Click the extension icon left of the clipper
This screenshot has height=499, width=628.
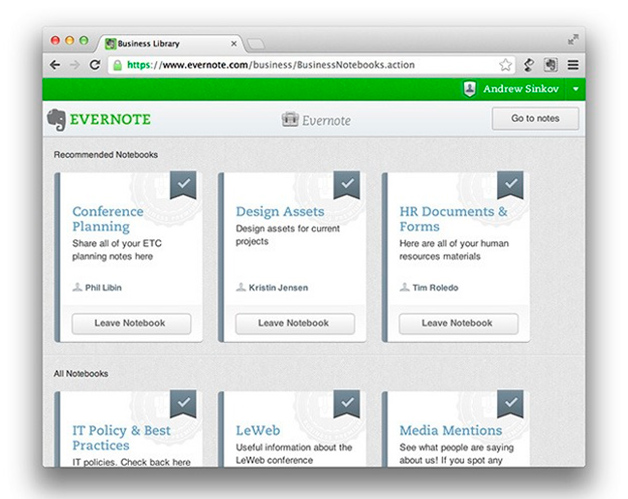(529, 65)
